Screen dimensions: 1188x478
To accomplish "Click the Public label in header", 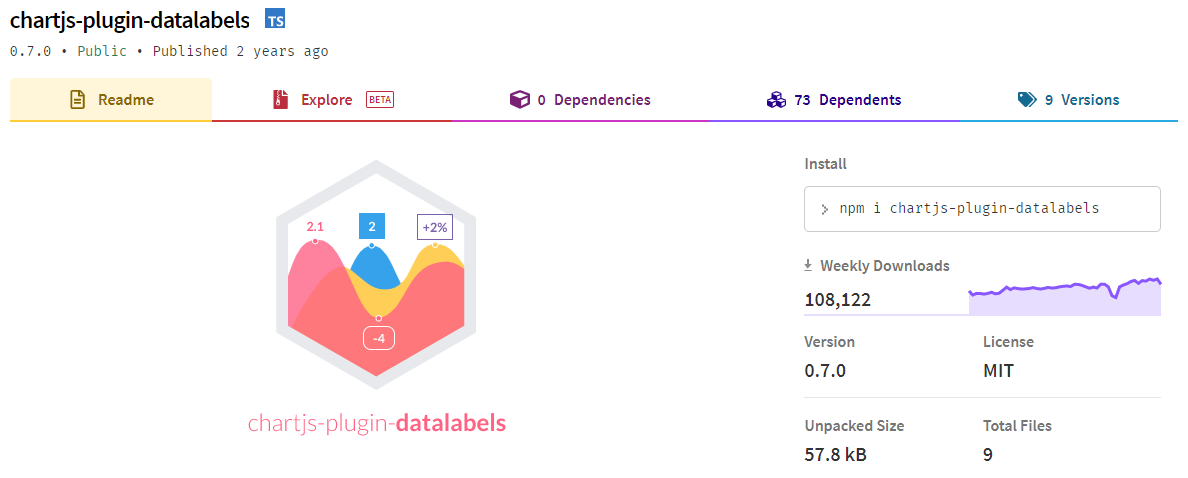I will tap(102, 52).
